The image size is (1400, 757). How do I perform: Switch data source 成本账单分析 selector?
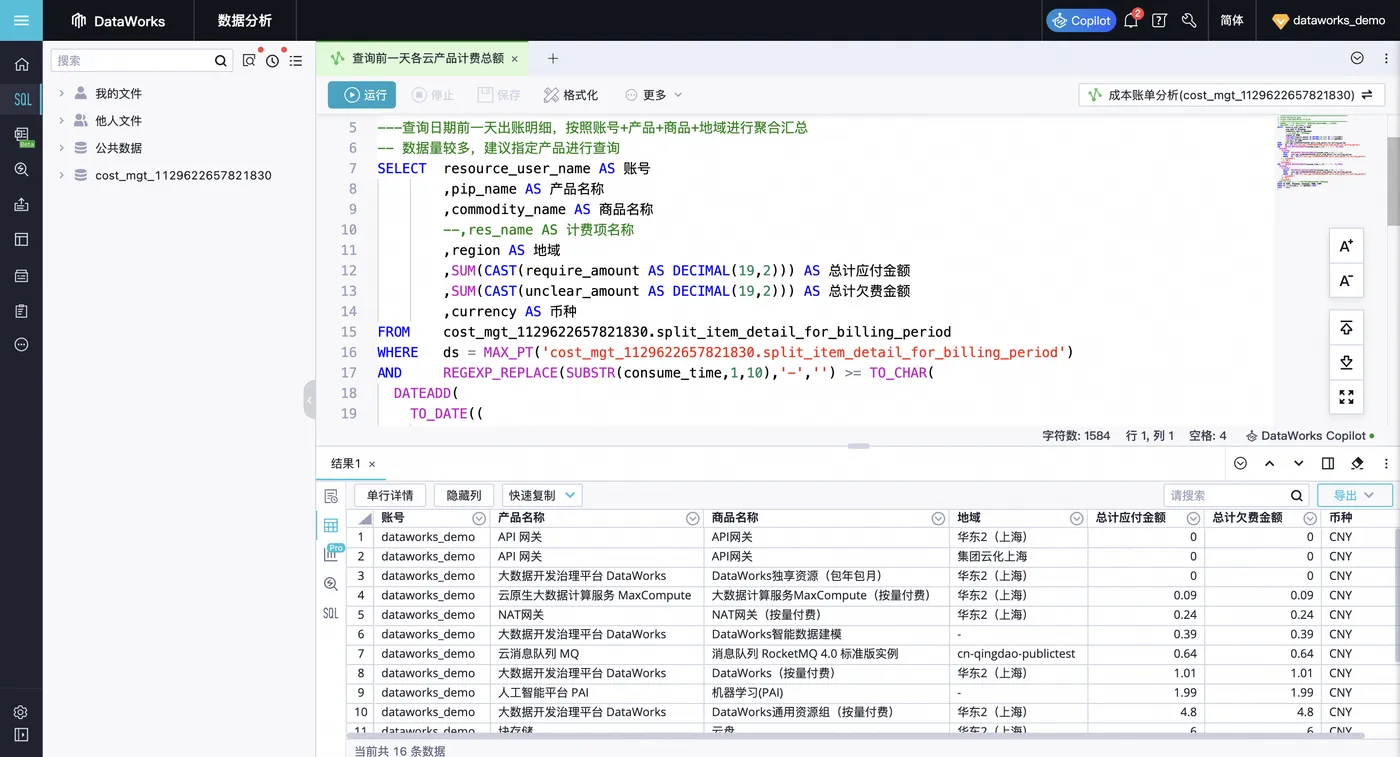pos(1231,95)
